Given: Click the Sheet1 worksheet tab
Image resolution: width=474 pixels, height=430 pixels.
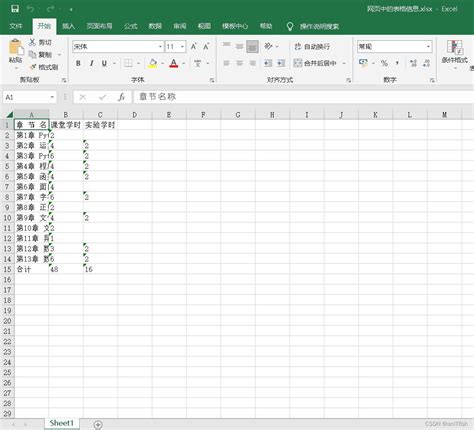Looking at the screenshot, I should click(62, 423).
